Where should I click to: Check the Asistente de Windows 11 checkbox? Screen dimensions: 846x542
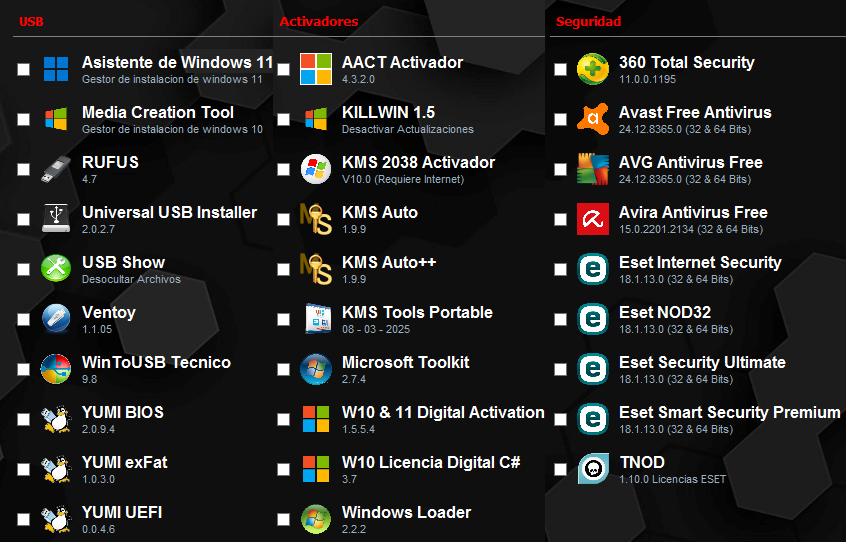tap(23, 70)
